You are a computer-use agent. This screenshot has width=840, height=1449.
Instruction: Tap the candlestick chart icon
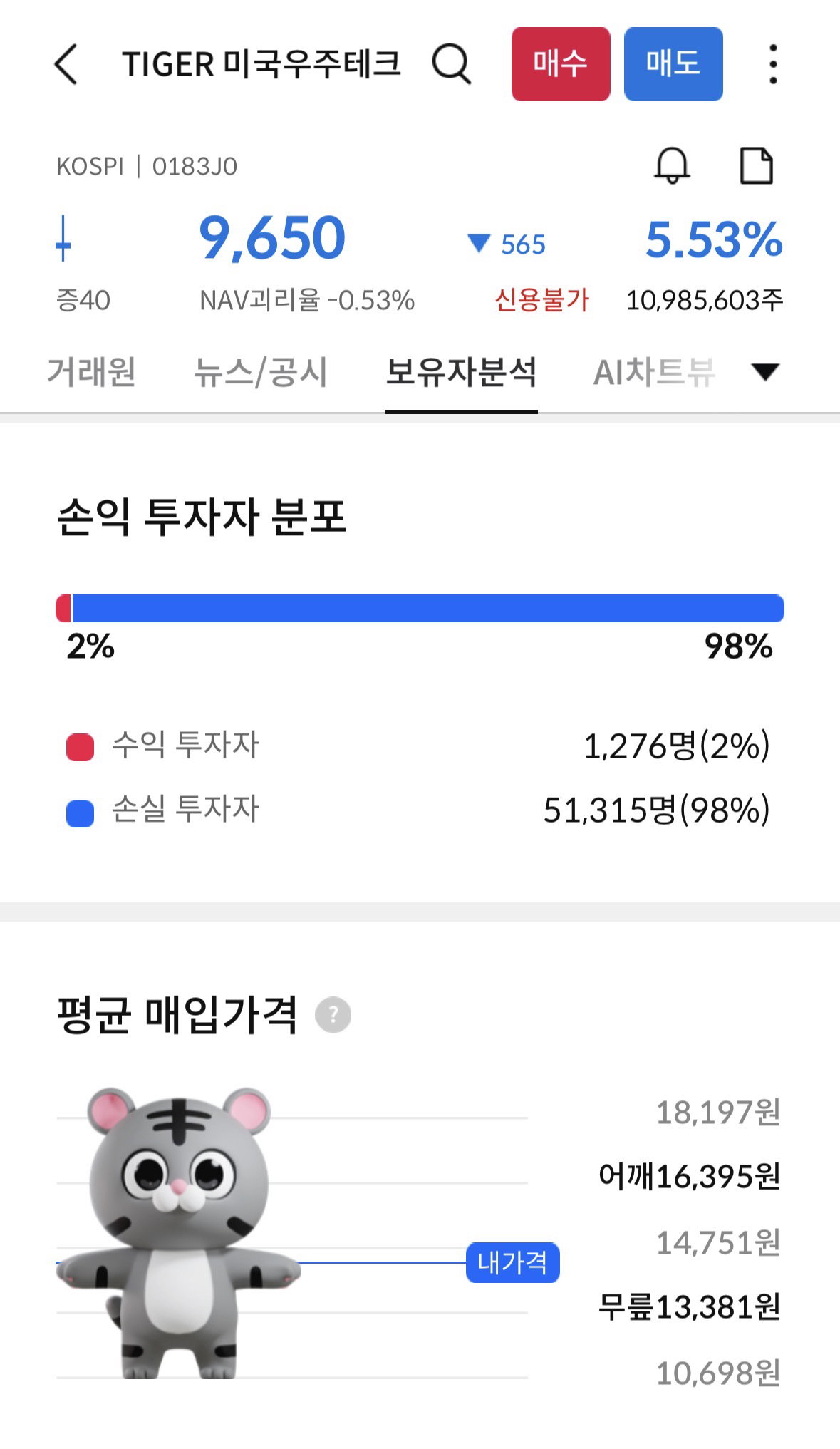(63, 238)
